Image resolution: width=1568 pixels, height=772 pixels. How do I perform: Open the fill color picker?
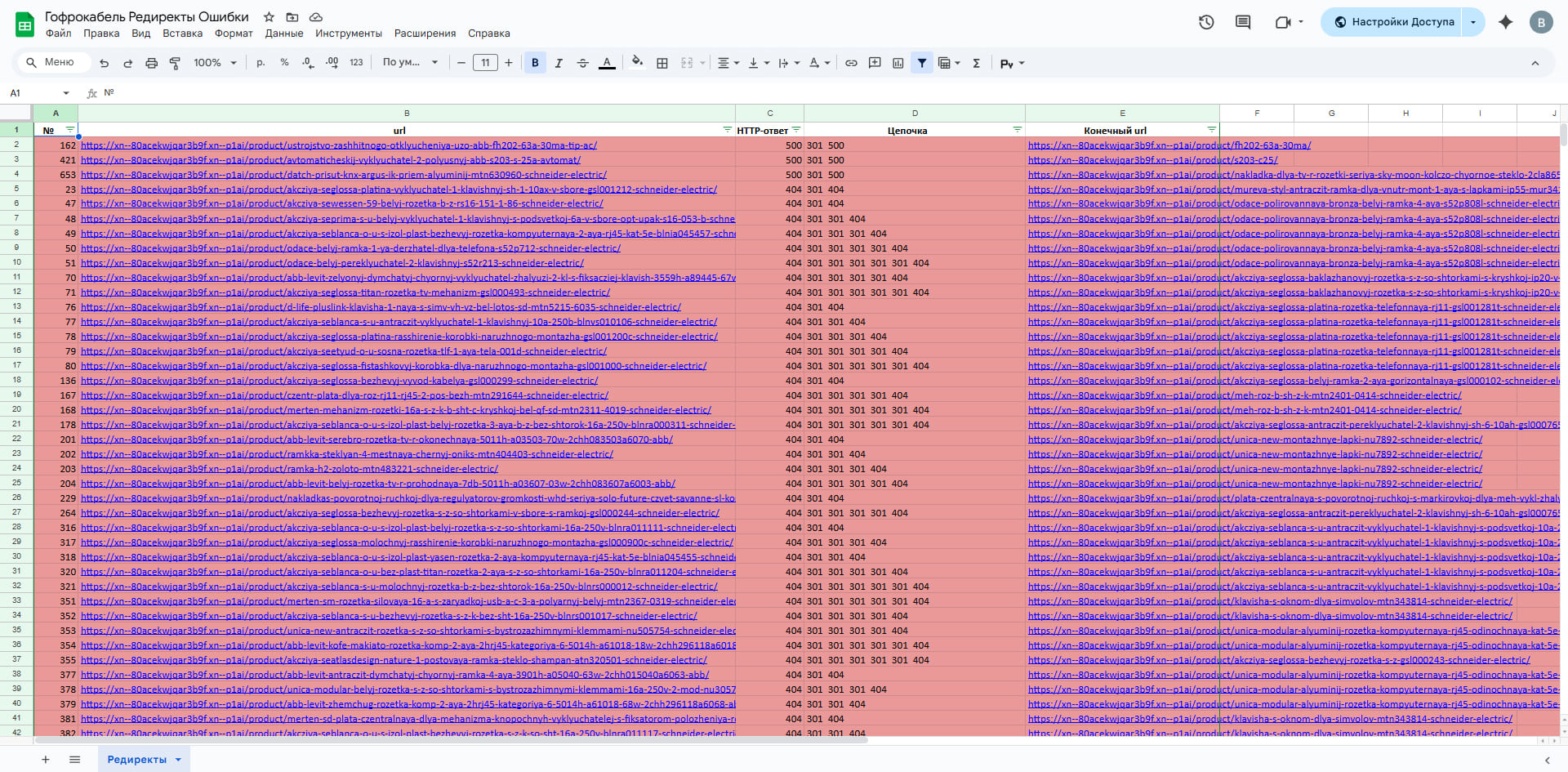(637, 63)
